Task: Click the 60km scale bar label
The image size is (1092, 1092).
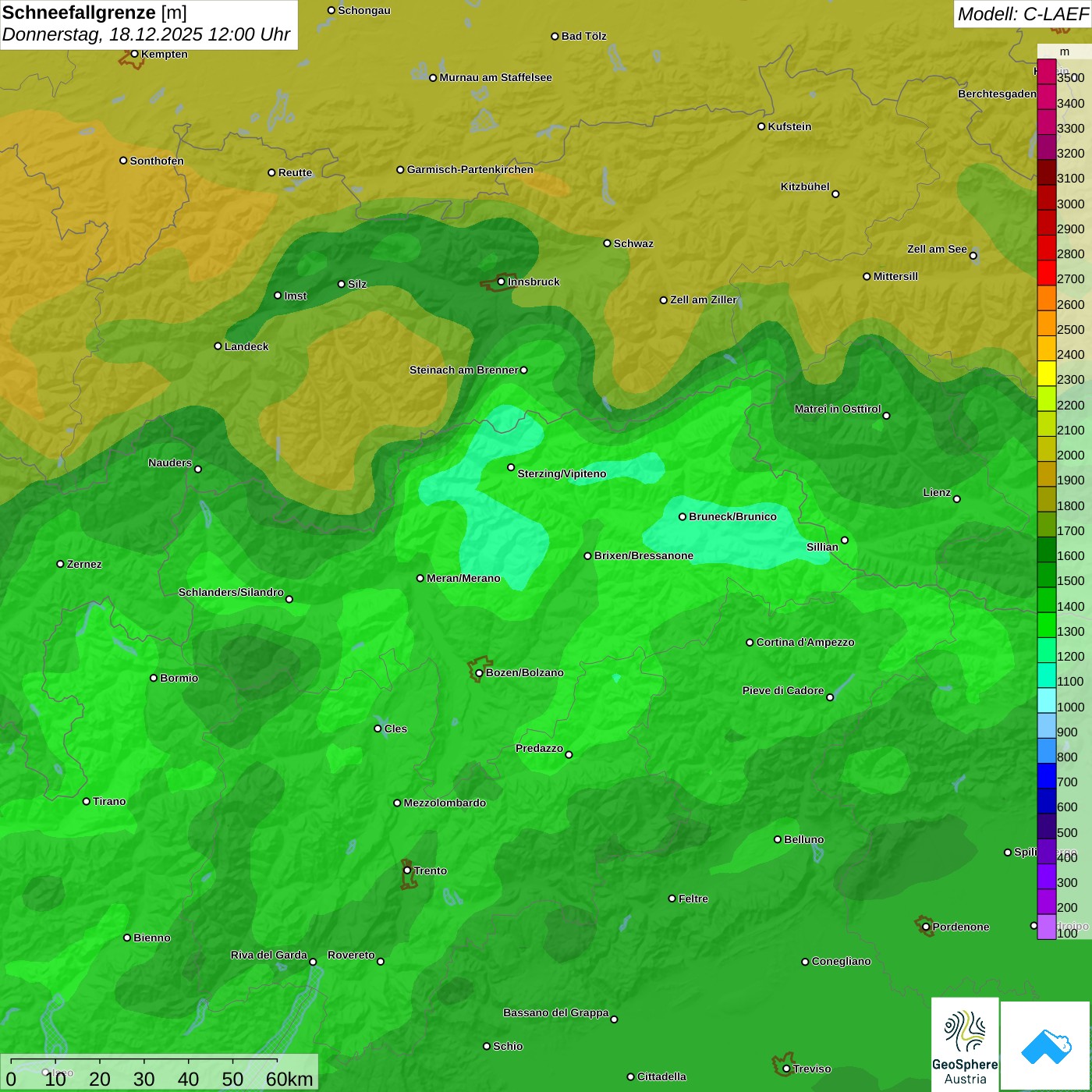Action: click(289, 1080)
